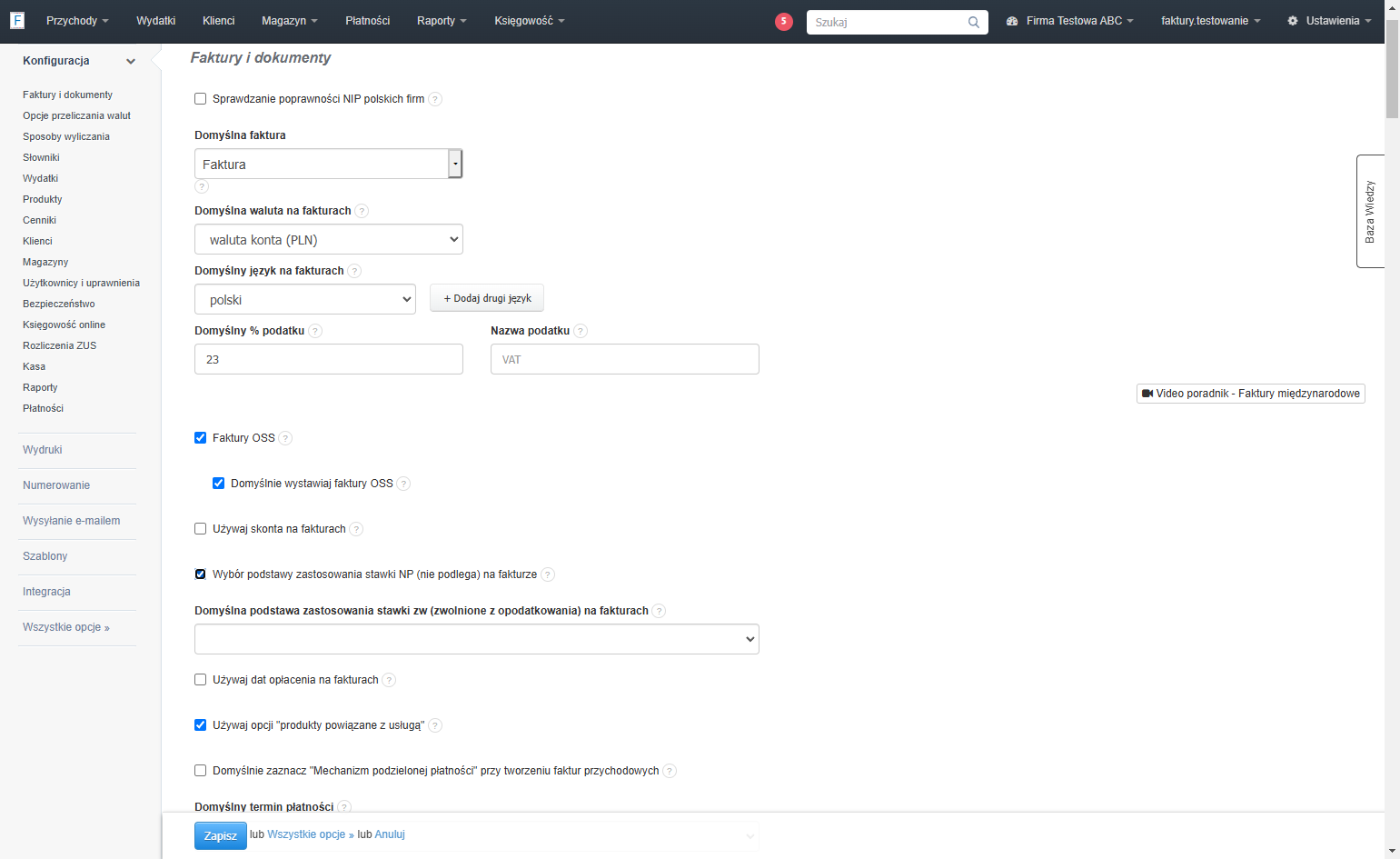Open the Przychody menu
This screenshot has width=1400, height=859.
click(x=77, y=21)
